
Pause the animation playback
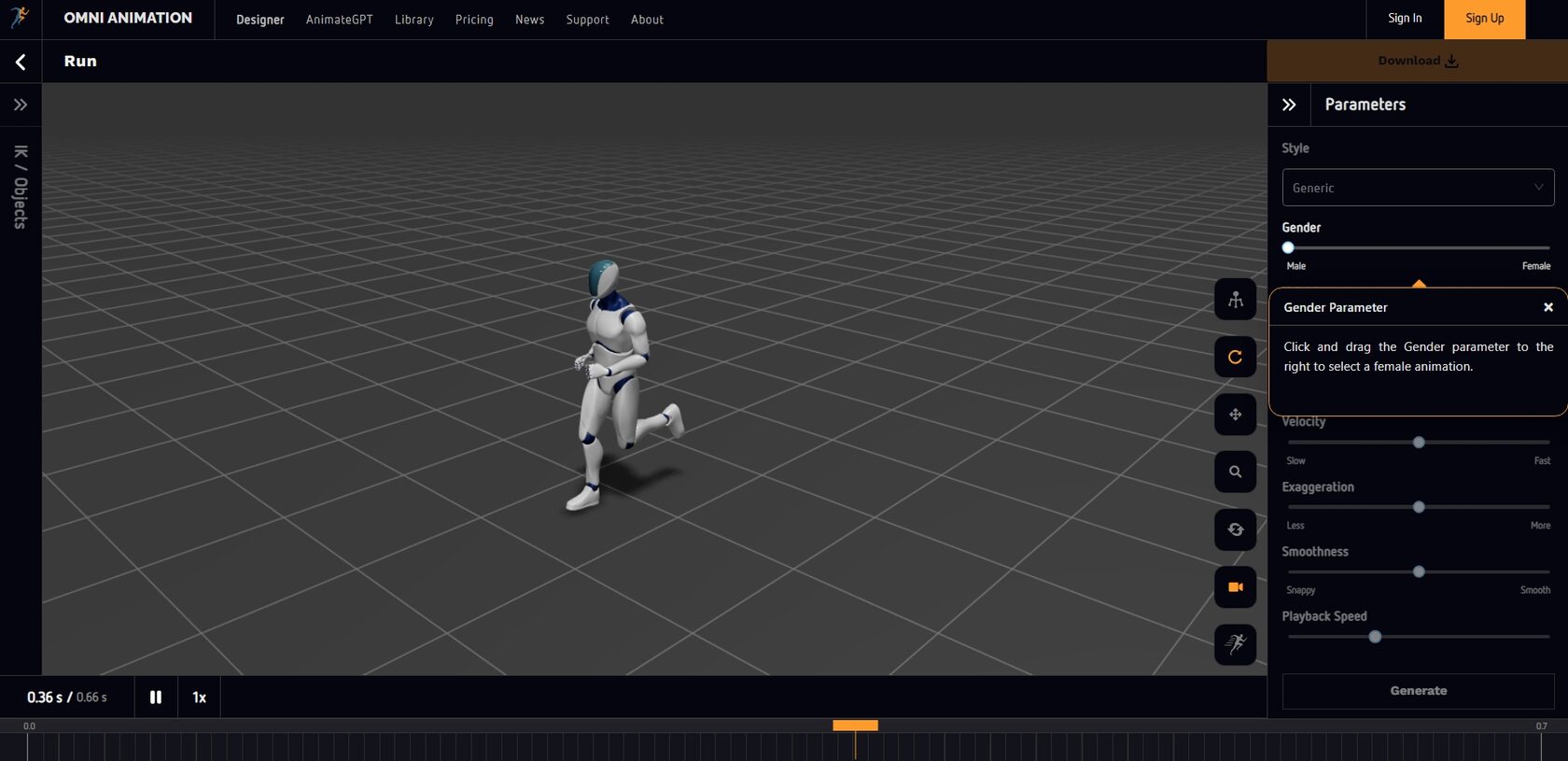pyautogui.click(x=156, y=698)
